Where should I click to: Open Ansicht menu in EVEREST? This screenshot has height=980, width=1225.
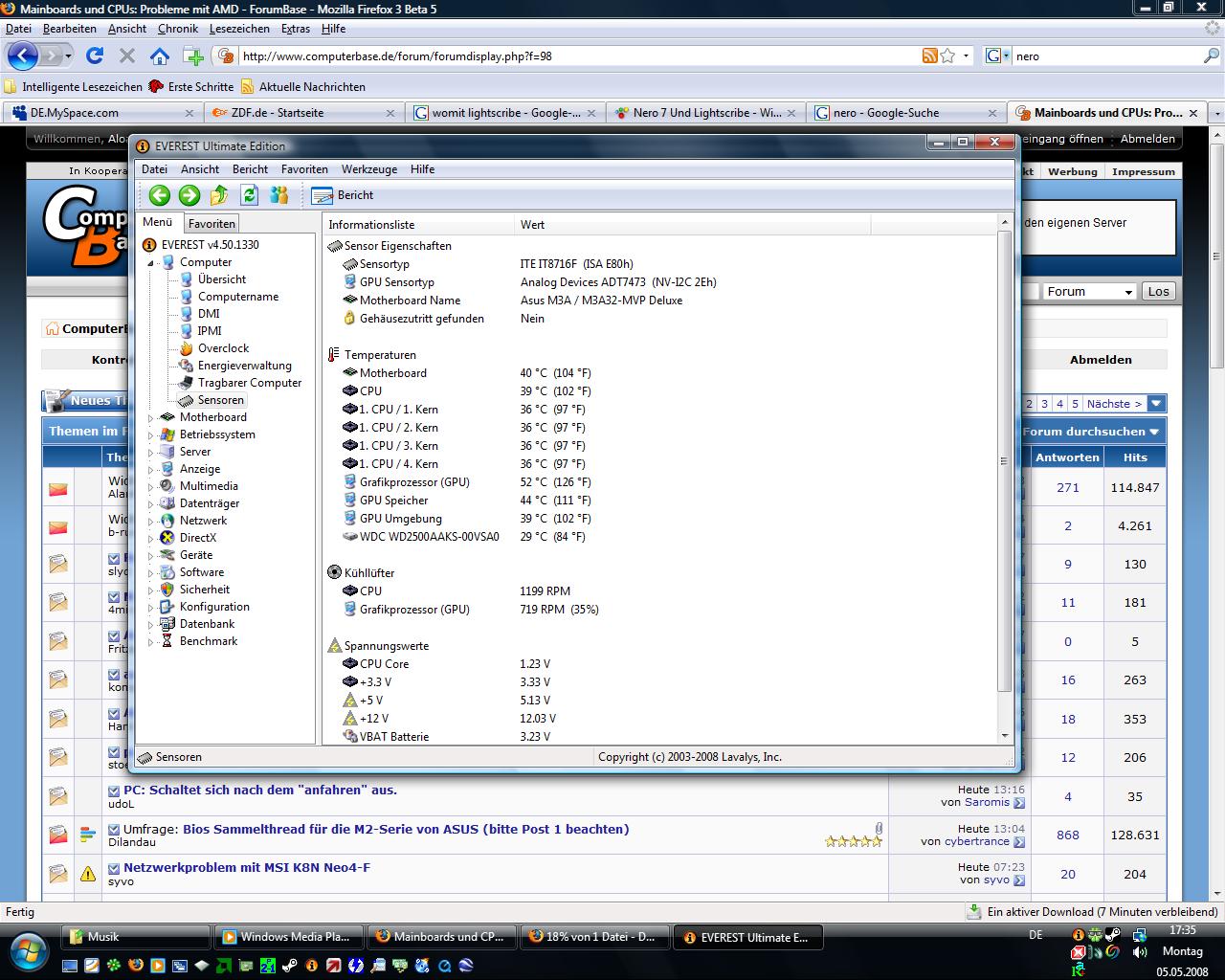tap(200, 169)
